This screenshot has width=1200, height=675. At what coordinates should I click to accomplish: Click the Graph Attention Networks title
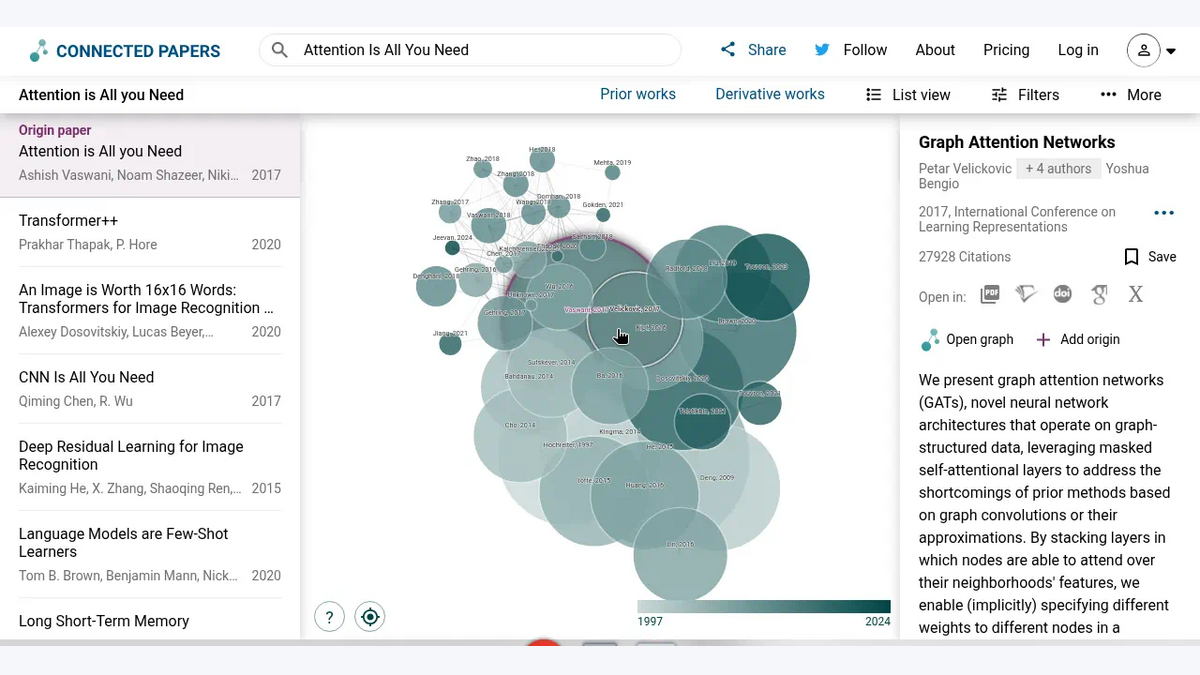1017,142
